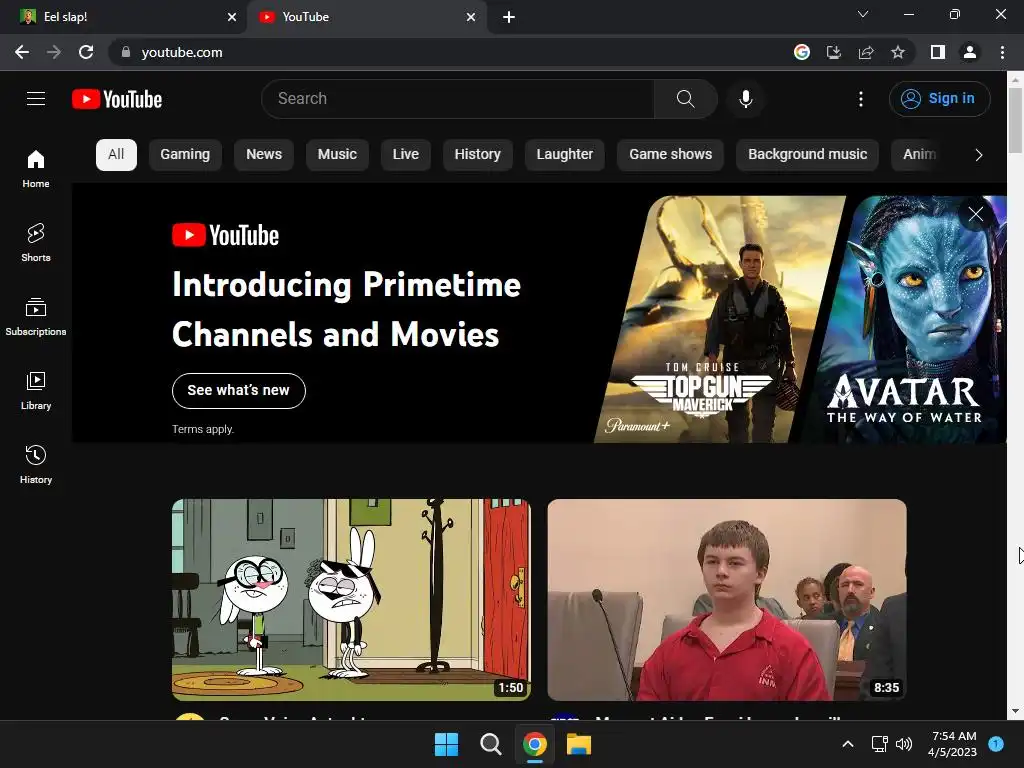Go back with the browser arrow

point(22,52)
